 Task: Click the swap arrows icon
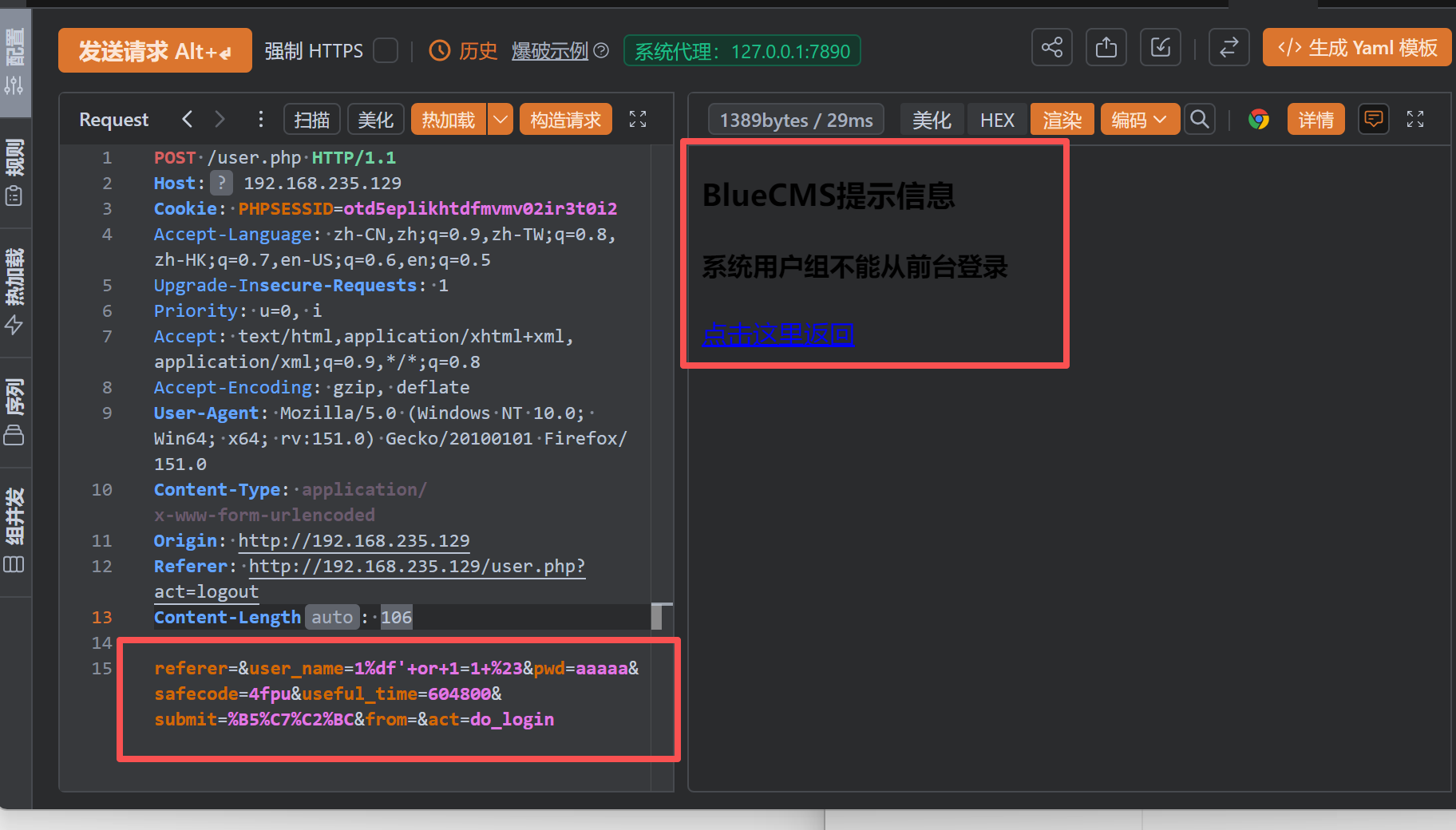(1229, 48)
